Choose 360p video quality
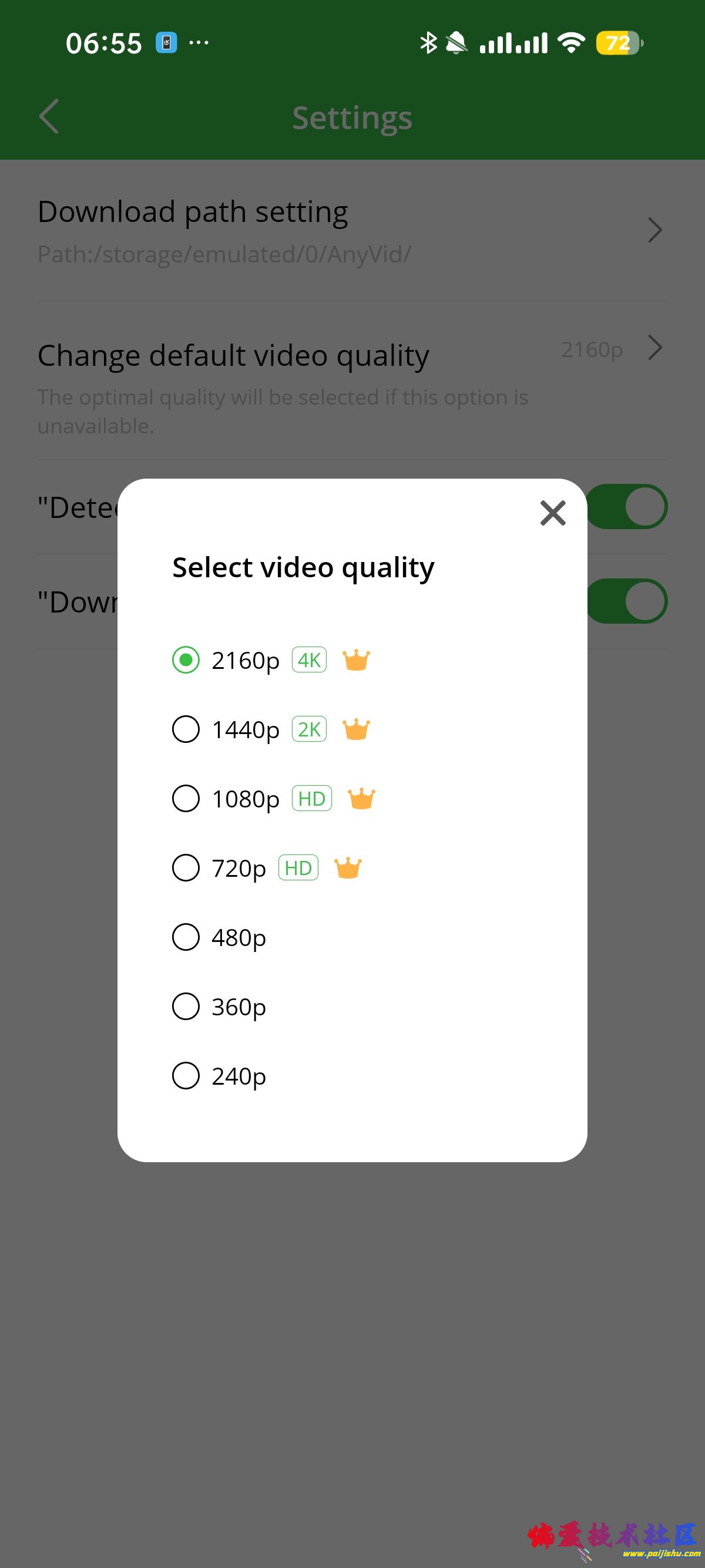The image size is (705, 1568). coord(186,1007)
